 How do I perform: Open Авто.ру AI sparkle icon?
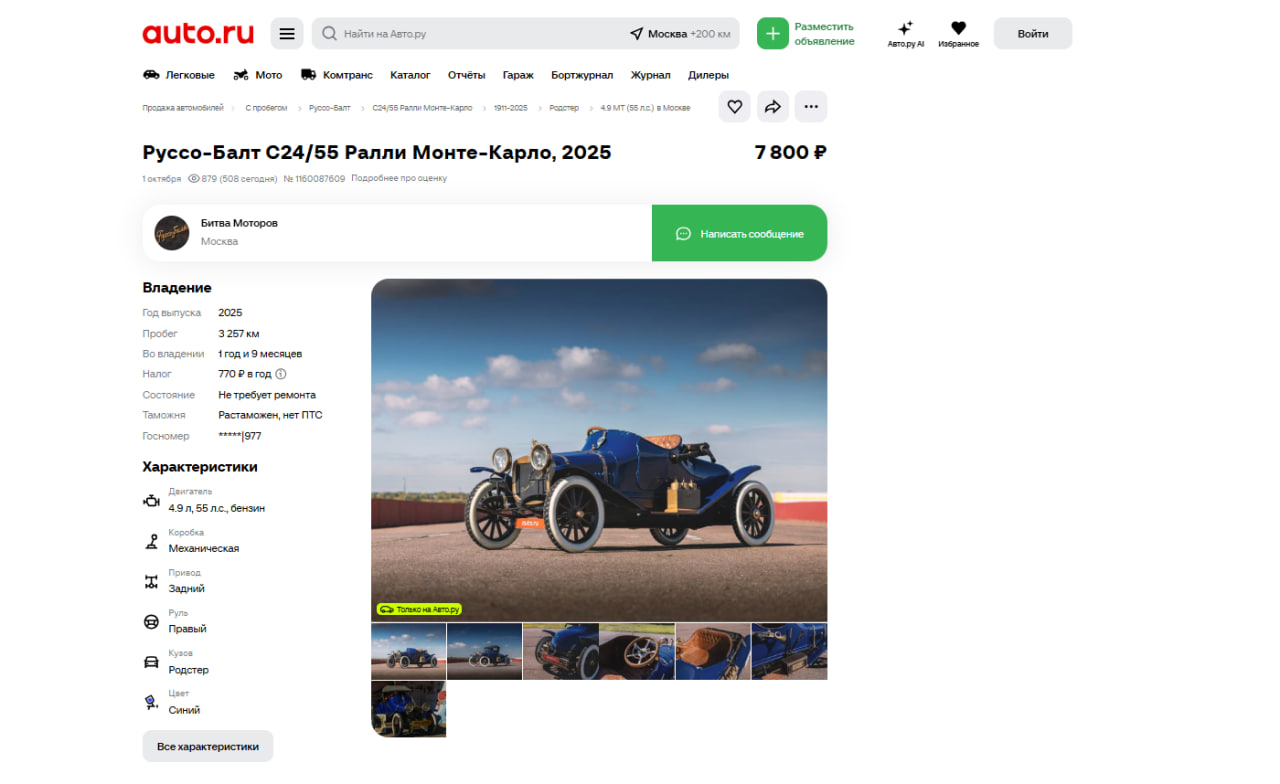click(x=905, y=28)
